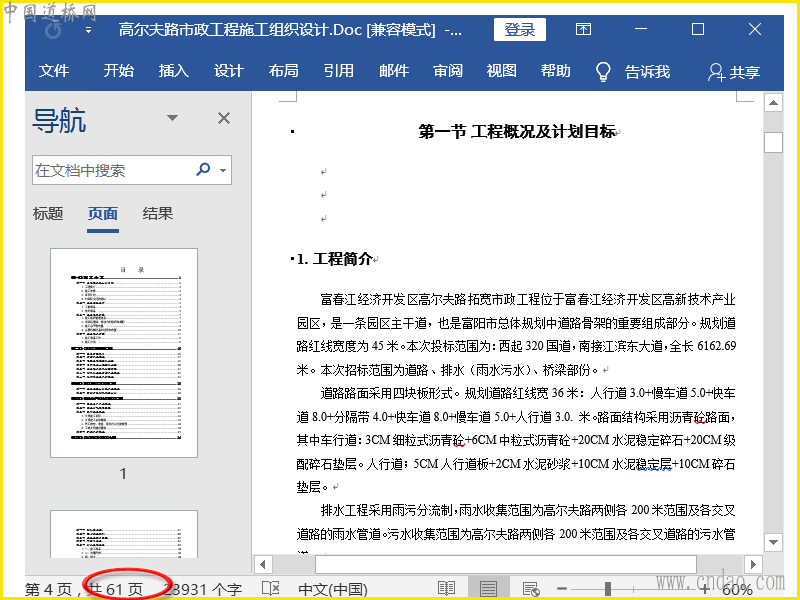Open the navigation pane options dropdown arrow
Screen dimensions: 800x600
pos(172,118)
